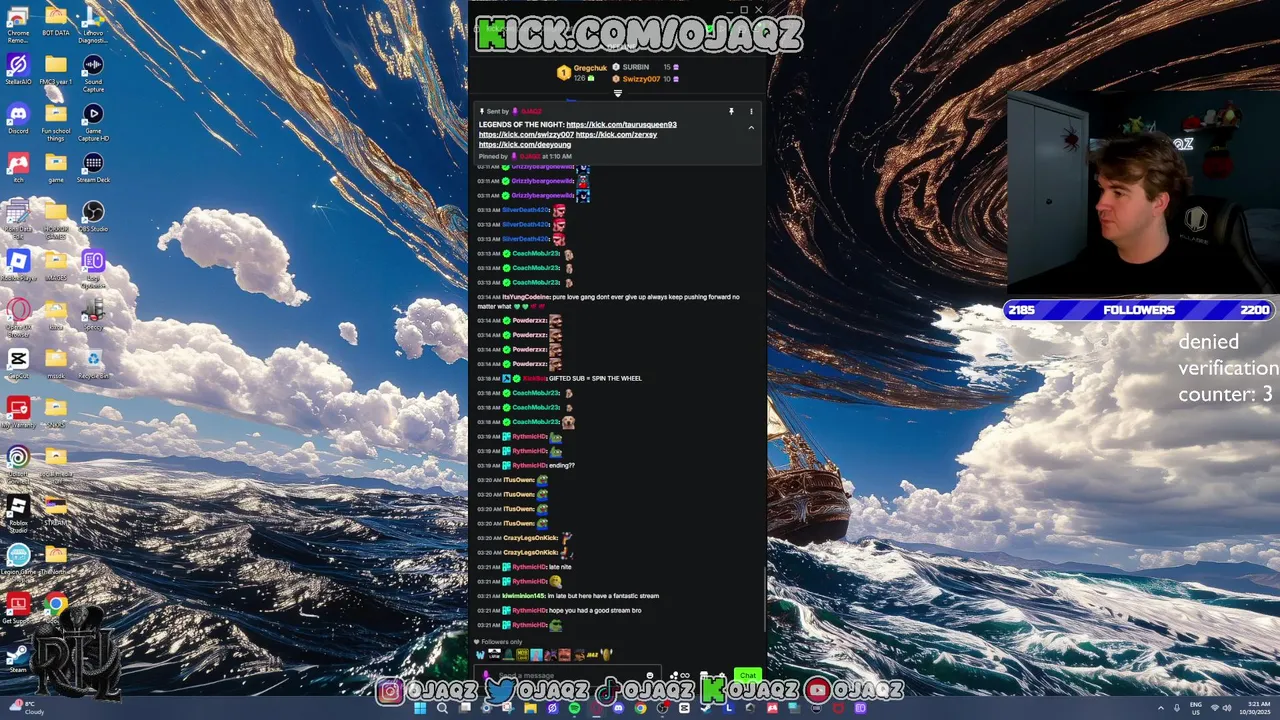Open the ENG language indicator in tray
This screenshot has height=720, width=1280.
(x=1195, y=708)
